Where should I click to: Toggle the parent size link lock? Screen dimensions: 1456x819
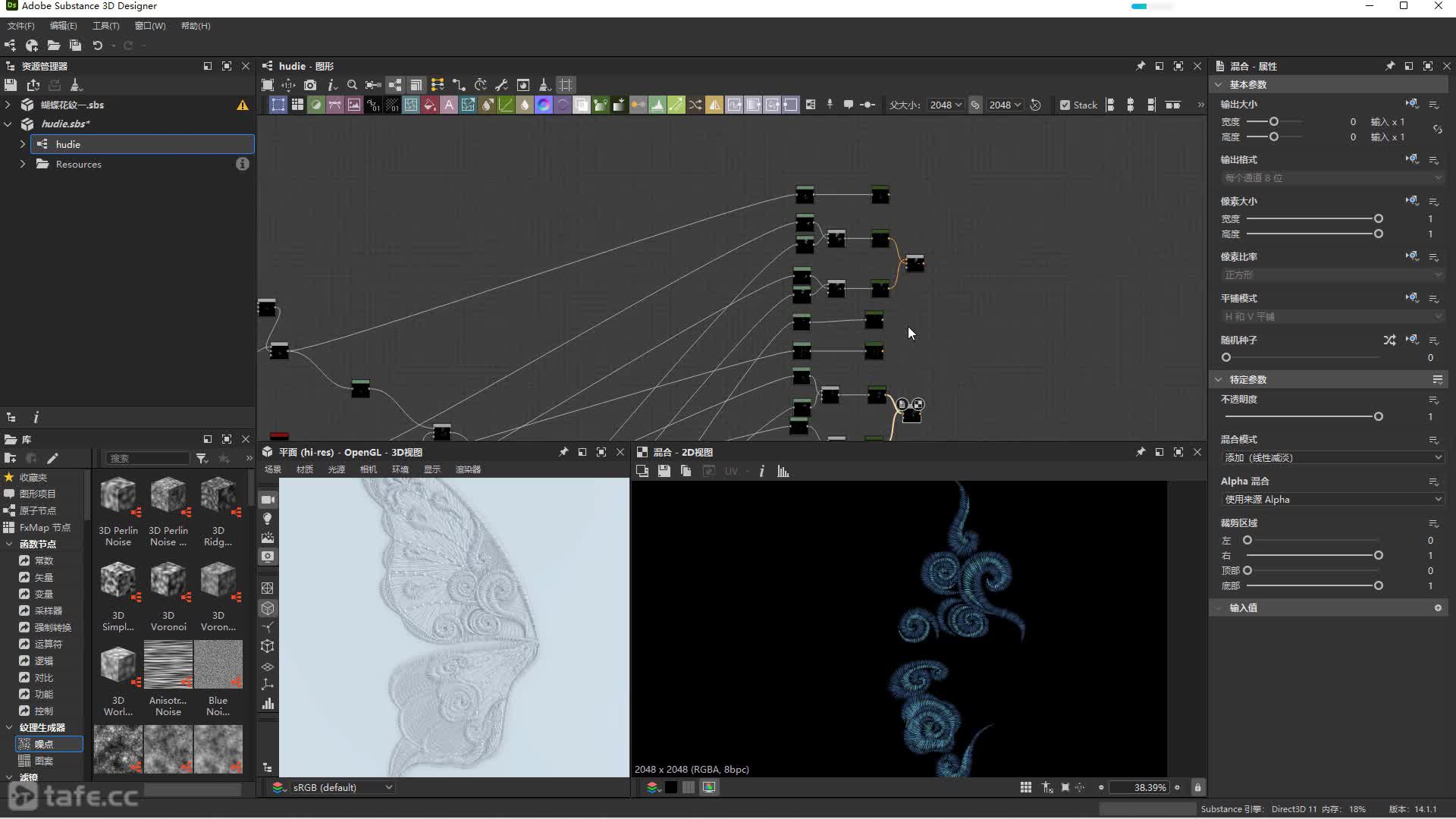[x=975, y=105]
